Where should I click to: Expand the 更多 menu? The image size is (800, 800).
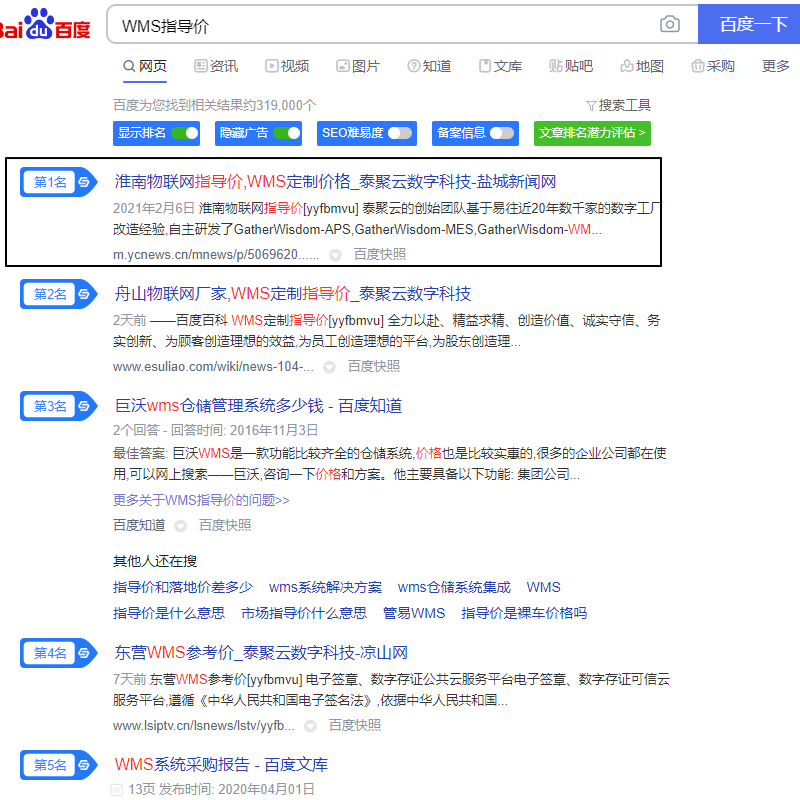pyautogui.click(x=776, y=66)
